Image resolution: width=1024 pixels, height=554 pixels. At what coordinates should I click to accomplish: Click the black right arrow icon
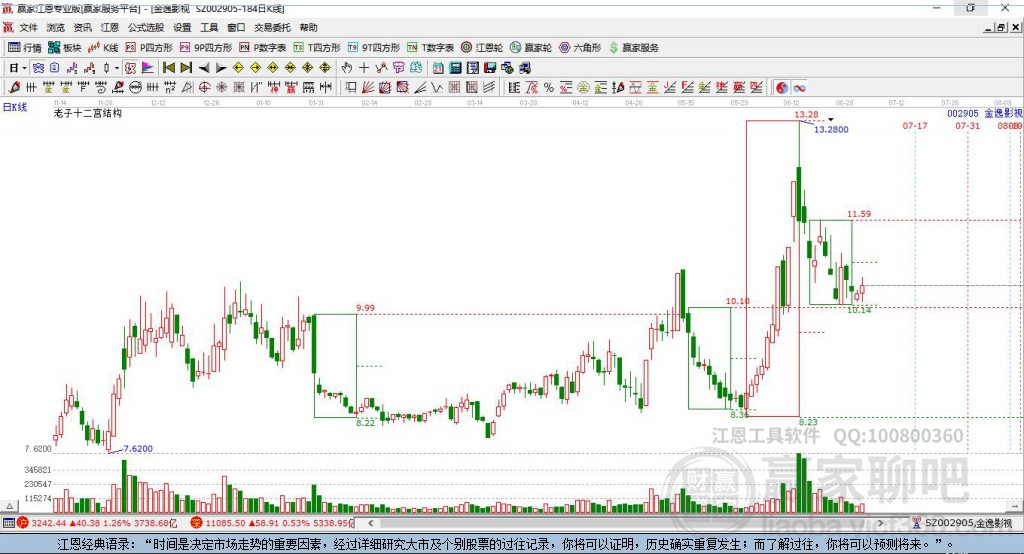pos(221,68)
